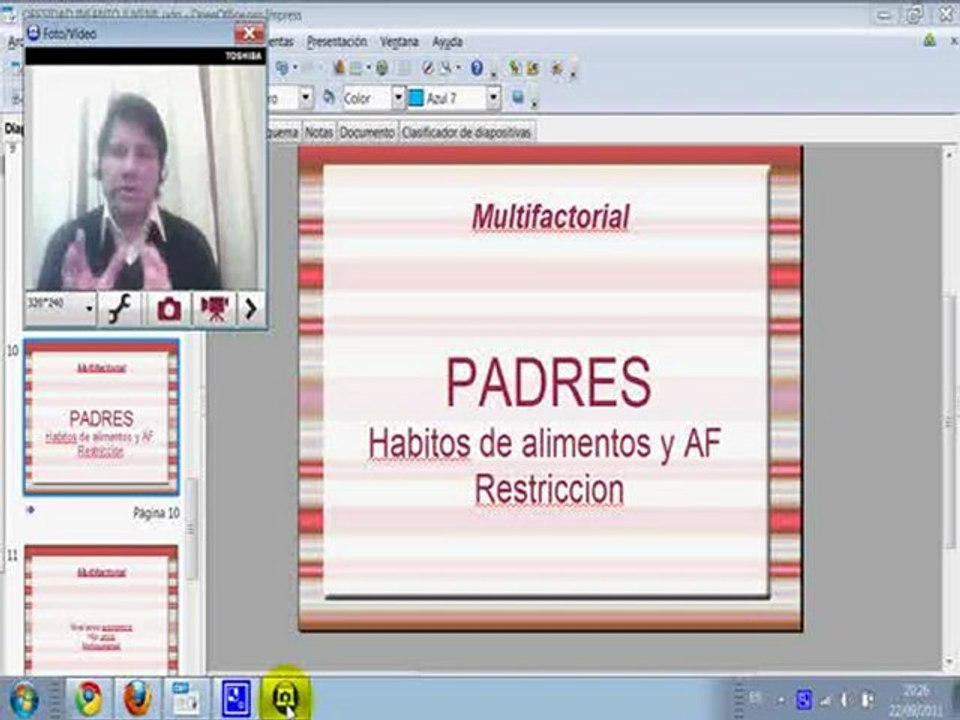Open the table icon dropdown arrow
This screenshot has width=960, height=720.
coord(369,68)
